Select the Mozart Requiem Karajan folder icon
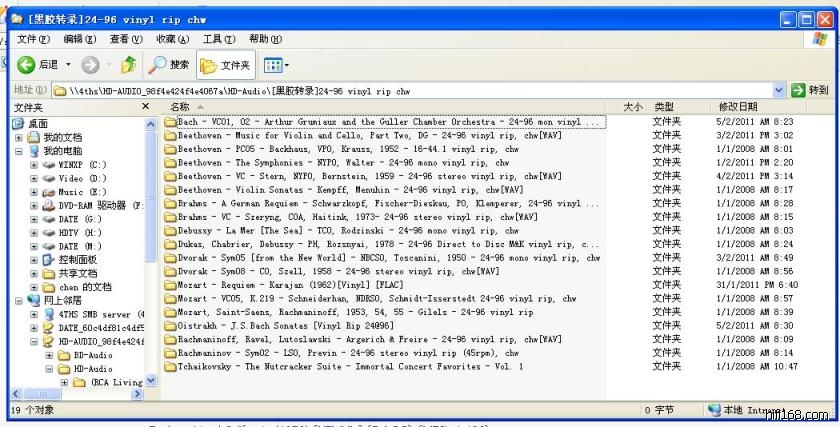This screenshot has height=427, width=840. (x=170, y=285)
